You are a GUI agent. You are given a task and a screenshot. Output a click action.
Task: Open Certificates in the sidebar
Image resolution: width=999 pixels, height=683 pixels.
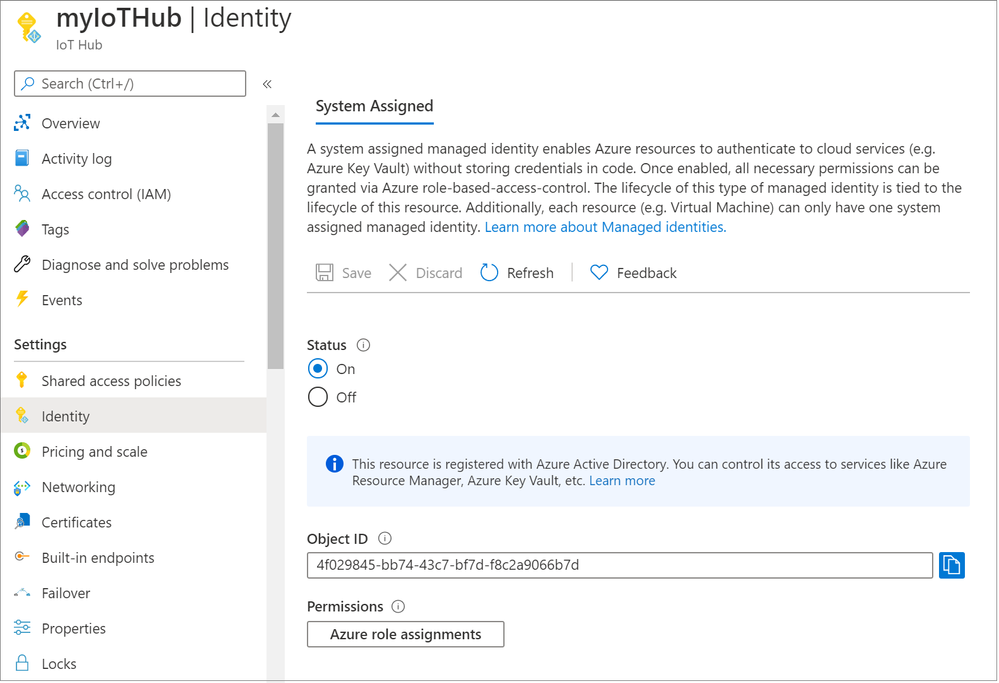pyautogui.click(x=76, y=522)
